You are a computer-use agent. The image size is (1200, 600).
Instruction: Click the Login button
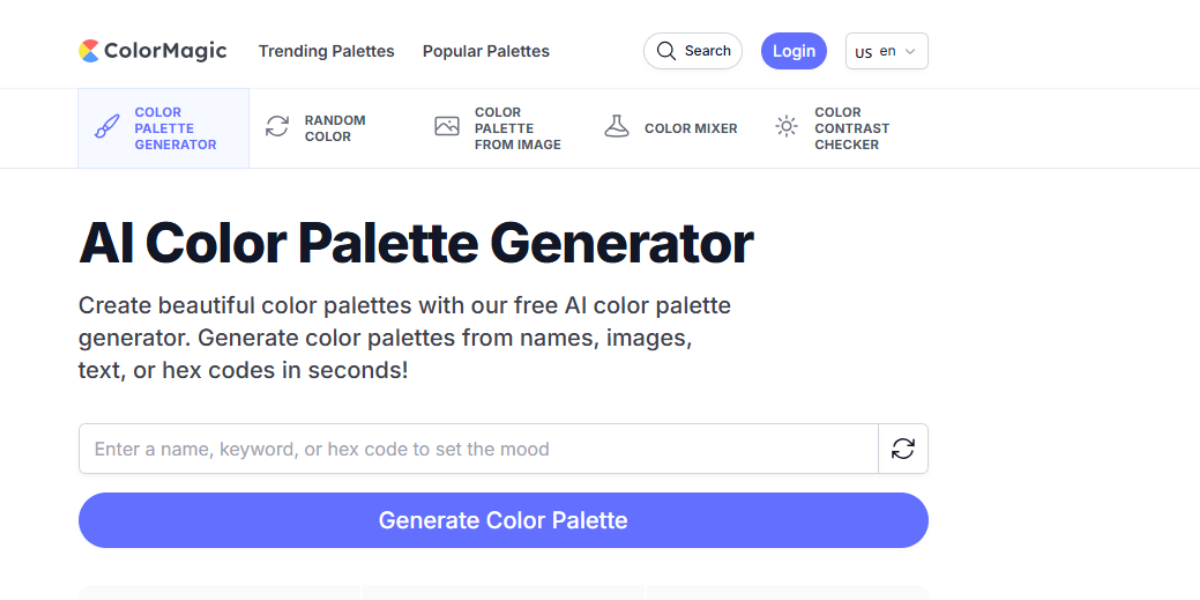[x=794, y=50]
